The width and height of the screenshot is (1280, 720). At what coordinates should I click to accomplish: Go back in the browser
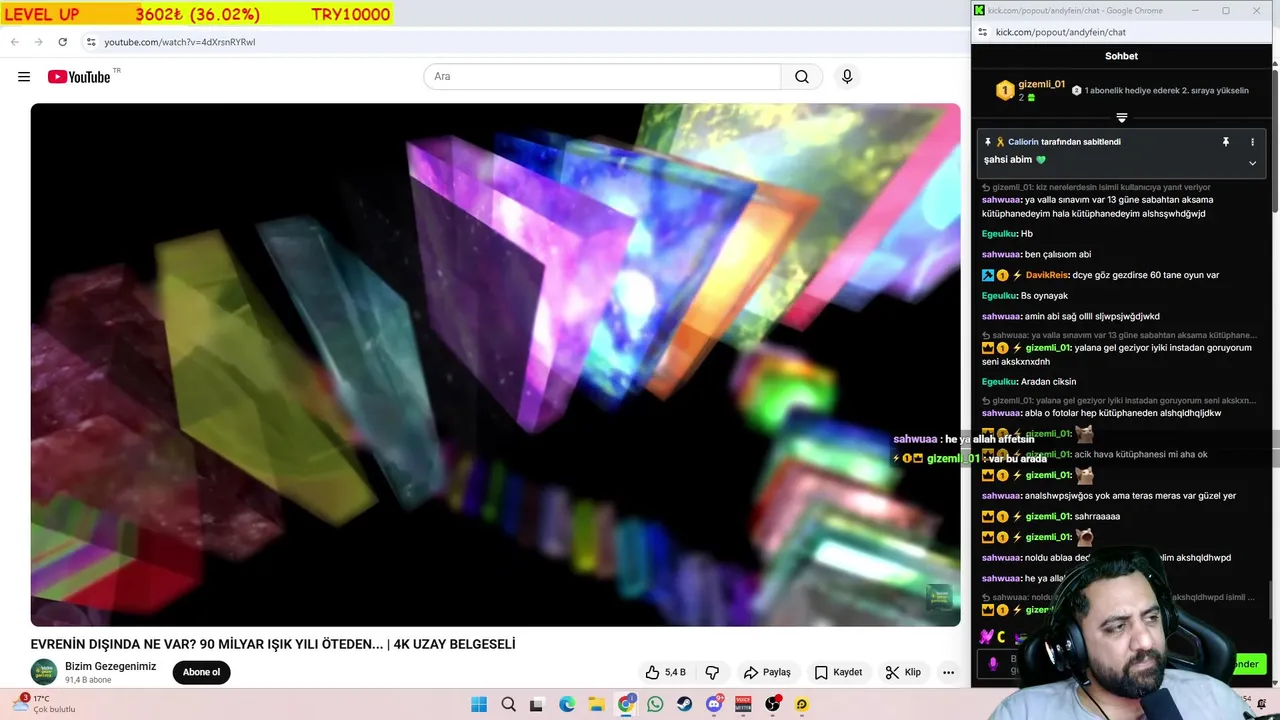point(14,42)
